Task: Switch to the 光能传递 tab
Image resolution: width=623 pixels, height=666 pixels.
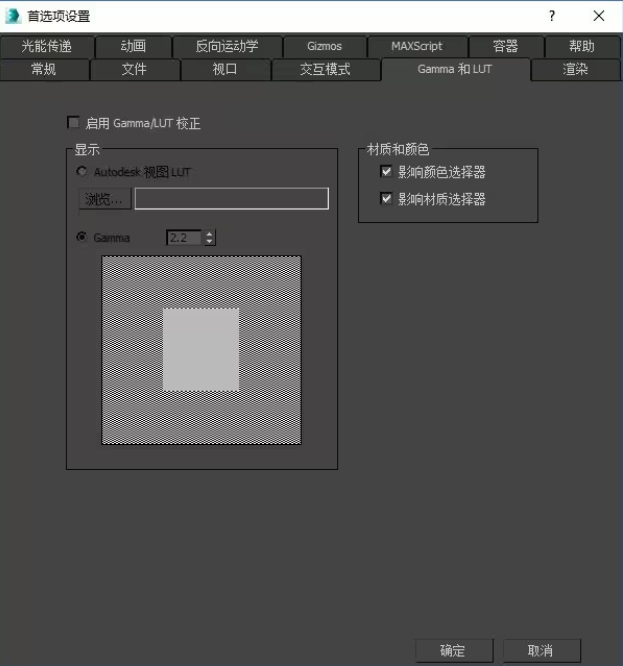Action: [47, 46]
